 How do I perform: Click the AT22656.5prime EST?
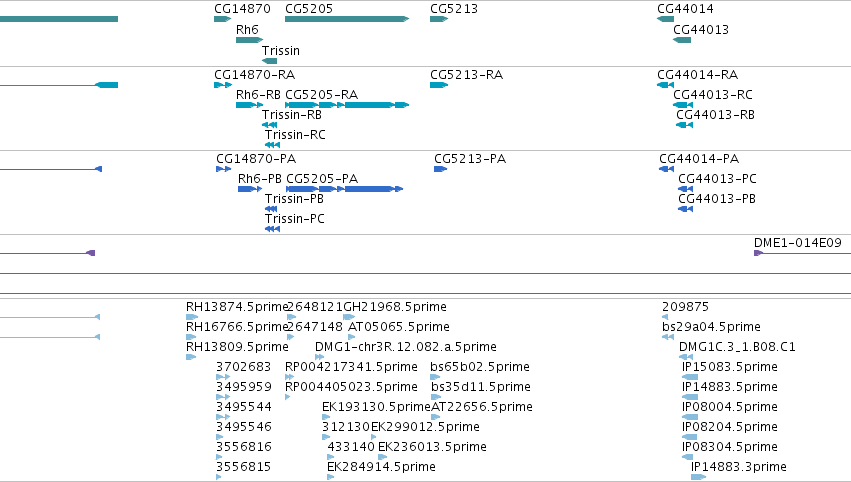click(435, 417)
